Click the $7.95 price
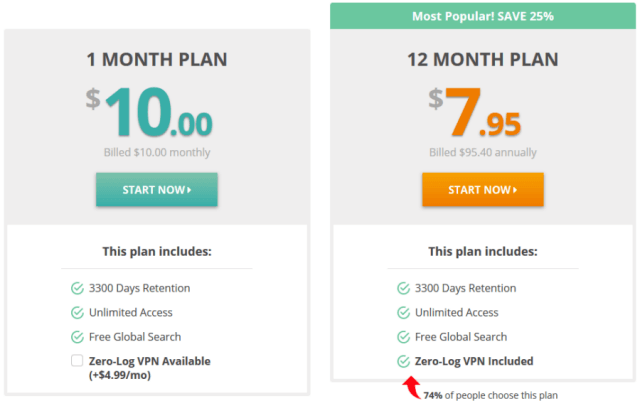 point(475,111)
